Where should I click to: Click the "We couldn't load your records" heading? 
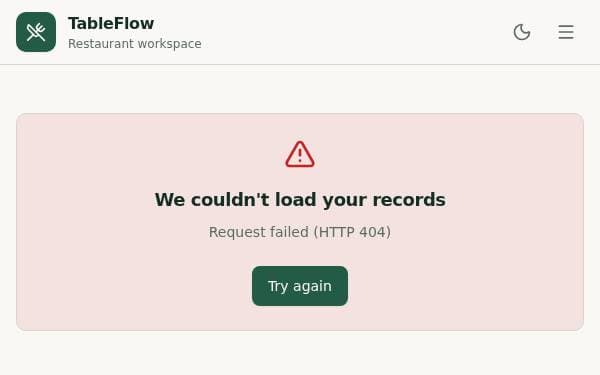pyautogui.click(x=300, y=200)
